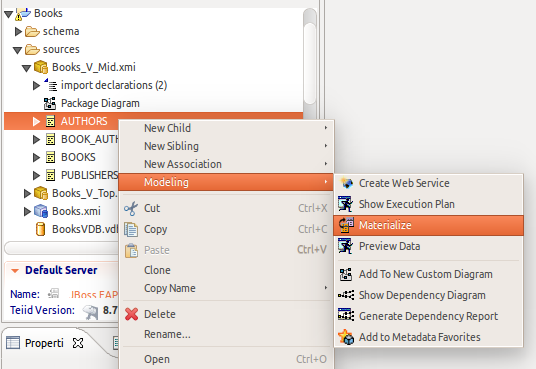
Task: Collapse the Books project node
Action: (9, 14)
